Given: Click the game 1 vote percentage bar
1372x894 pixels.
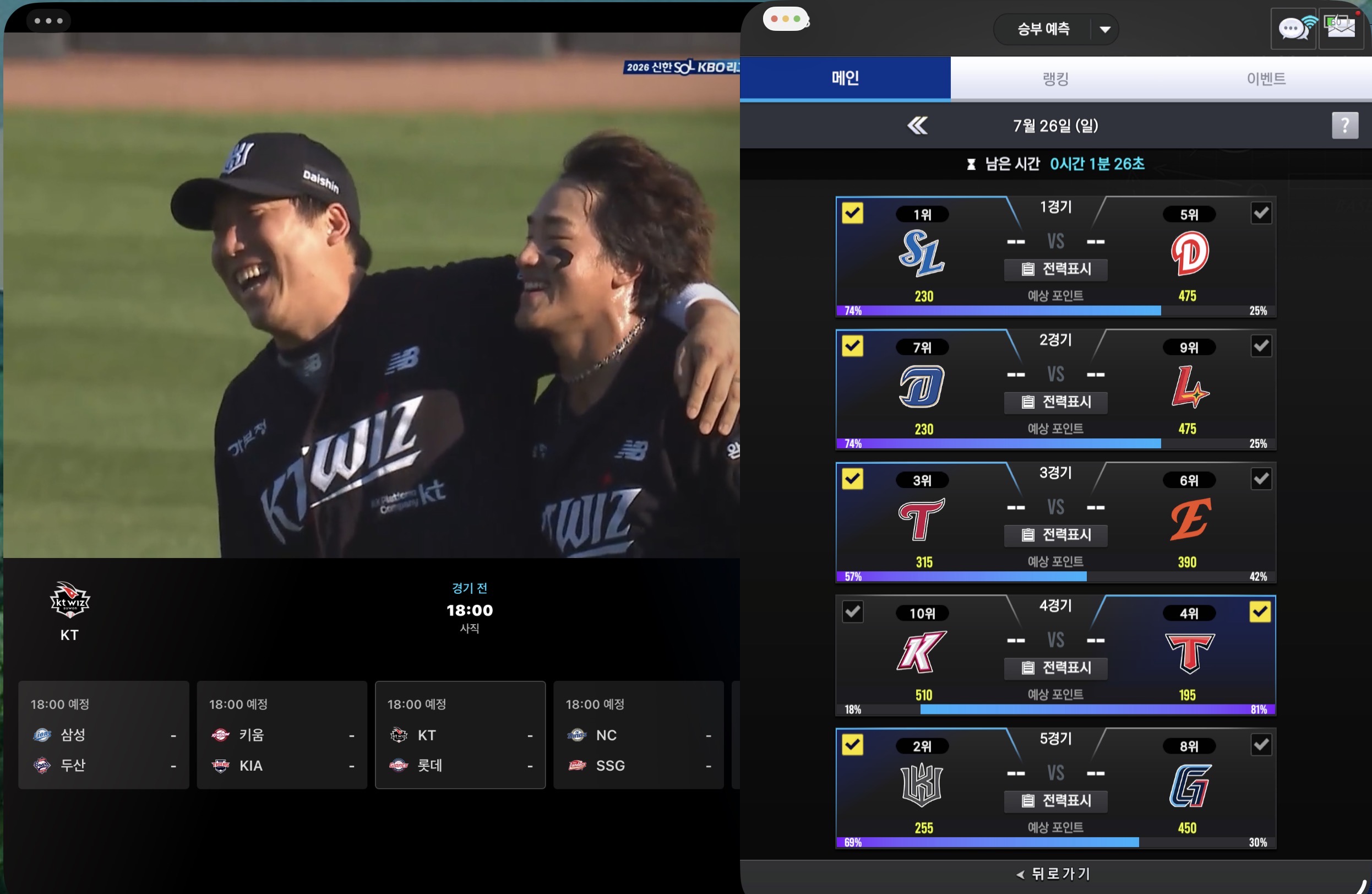Looking at the screenshot, I should coord(1055,311).
